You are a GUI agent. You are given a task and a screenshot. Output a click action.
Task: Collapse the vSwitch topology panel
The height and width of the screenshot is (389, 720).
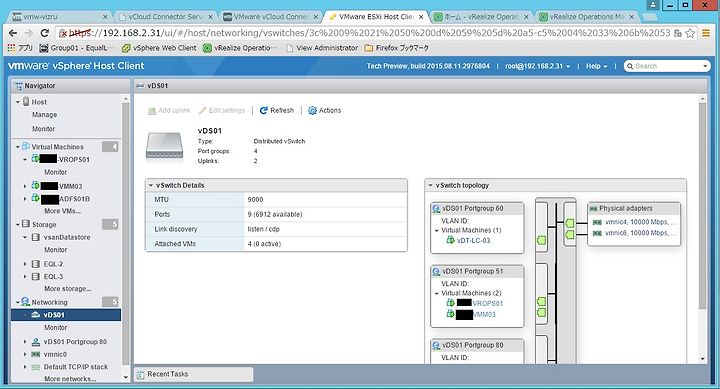click(x=431, y=186)
